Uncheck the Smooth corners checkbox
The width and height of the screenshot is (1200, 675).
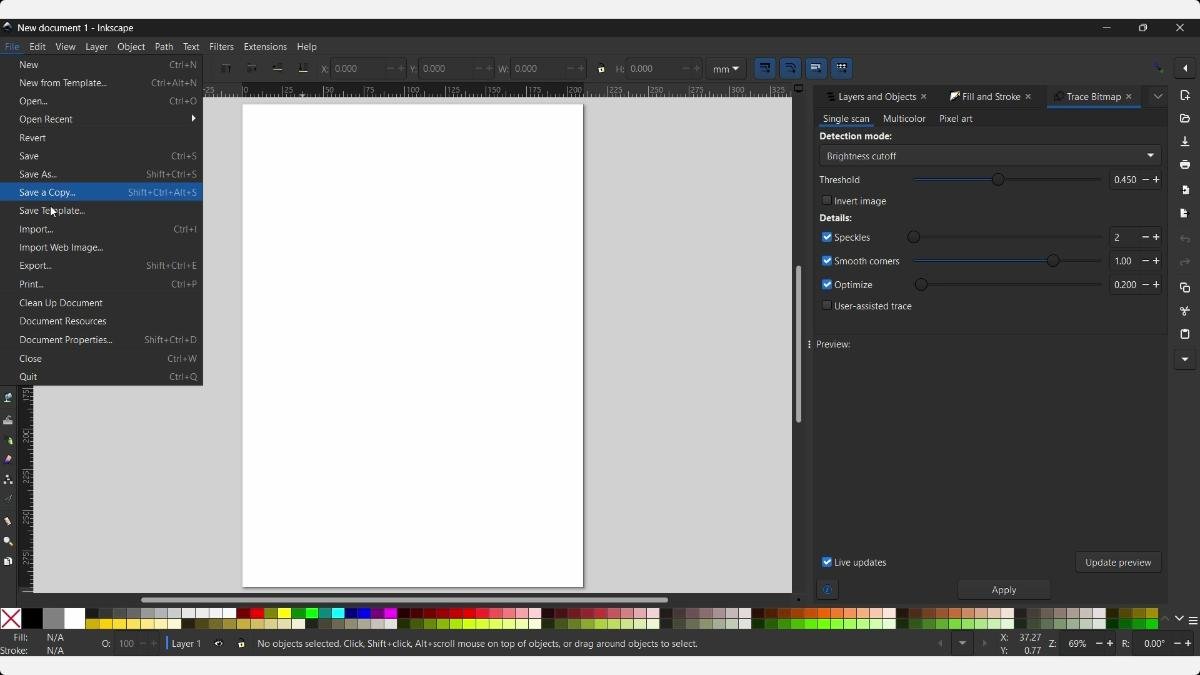(827, 261)
